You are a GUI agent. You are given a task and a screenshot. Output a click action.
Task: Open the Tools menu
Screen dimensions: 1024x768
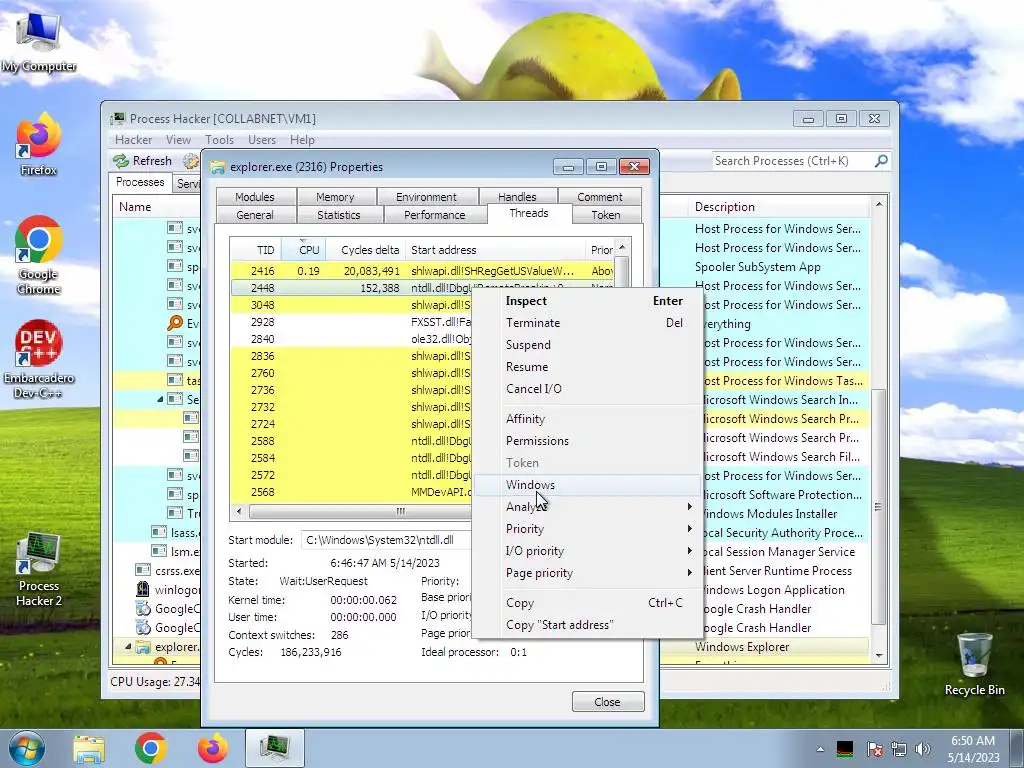click(x=219, y=140)
